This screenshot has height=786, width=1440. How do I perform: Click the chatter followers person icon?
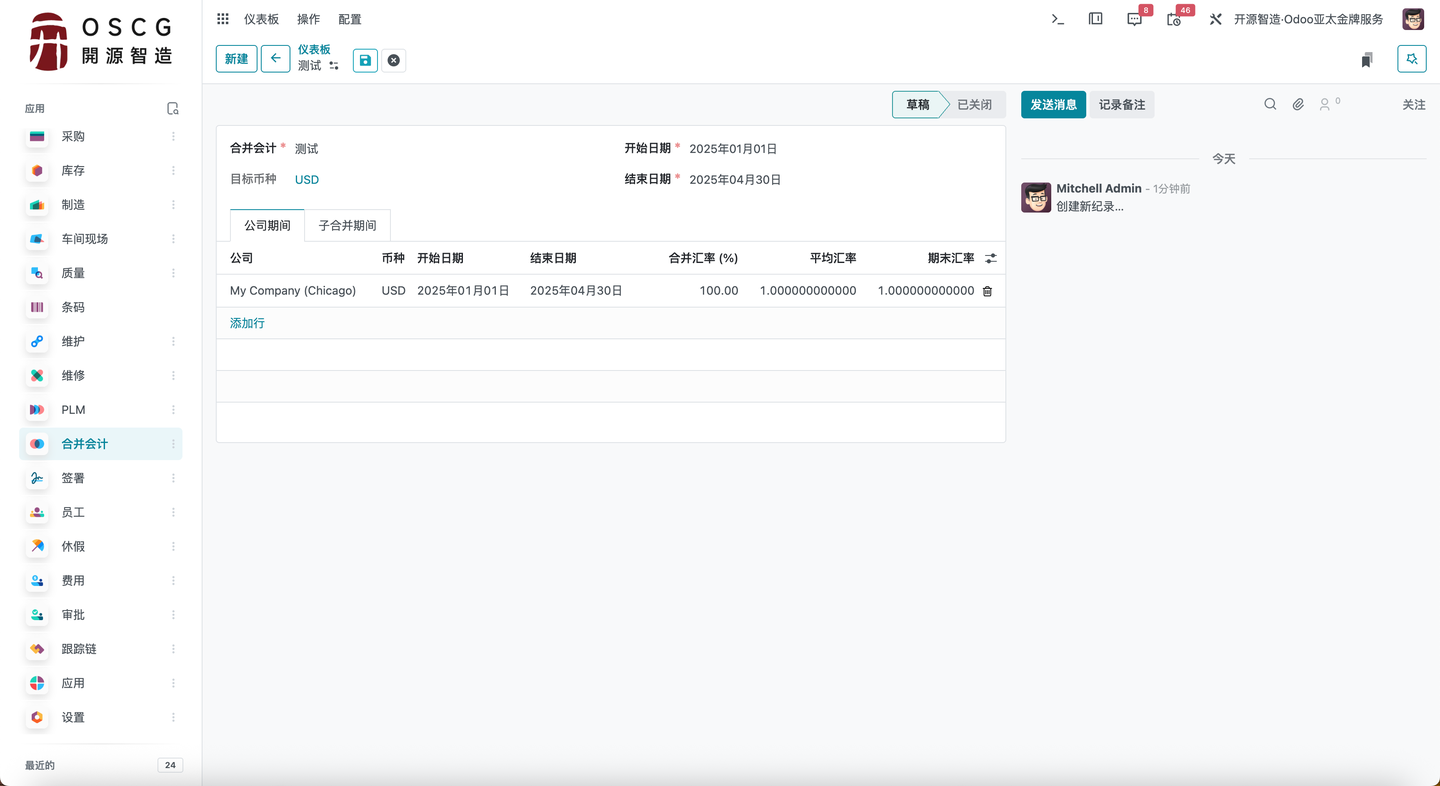(1326, 104)
